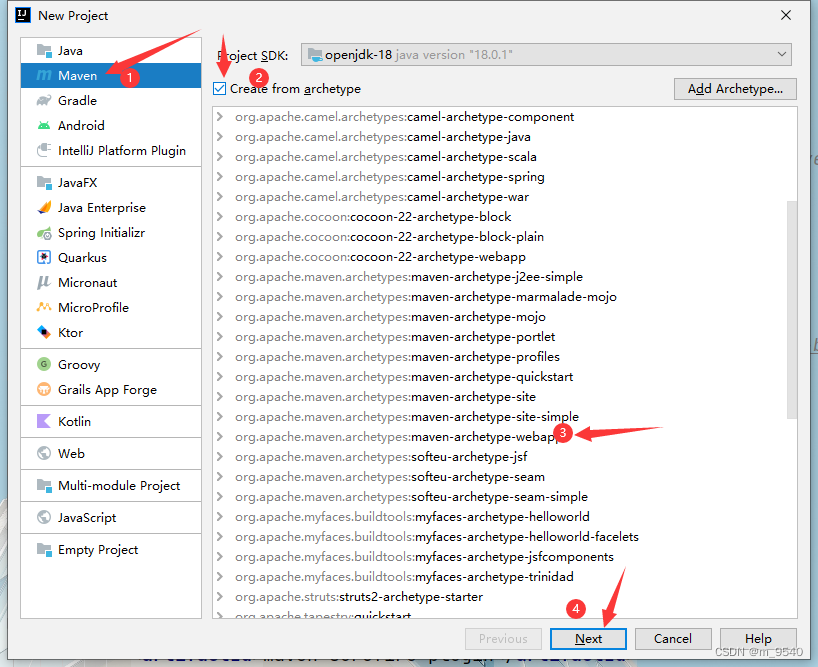This screenshot has width=818, height=667.
Task: Click the MicroProfile icon
Action: (44, 307)
